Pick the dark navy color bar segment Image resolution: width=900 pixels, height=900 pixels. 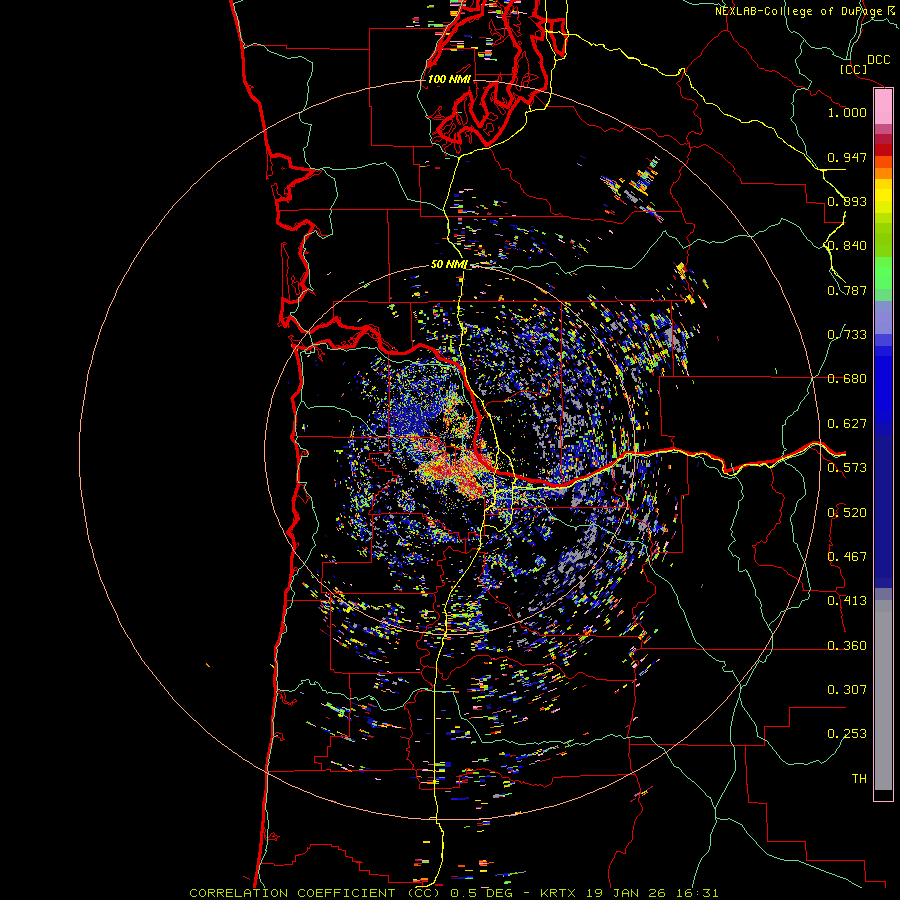pyautogui.click(x=883, y=511)
